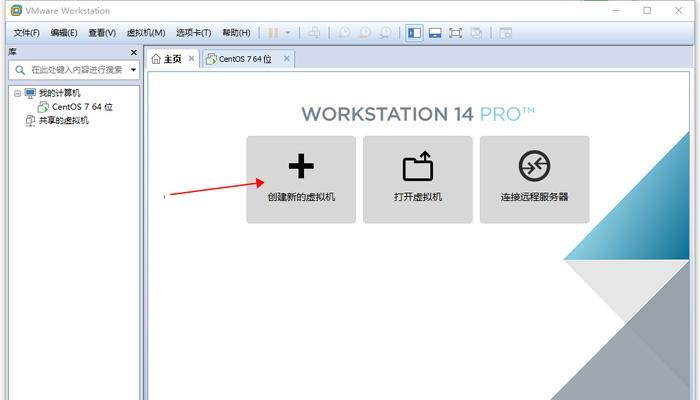Click the 连接远程服务器 button
The image size is (700, 400).
(534, 179)
